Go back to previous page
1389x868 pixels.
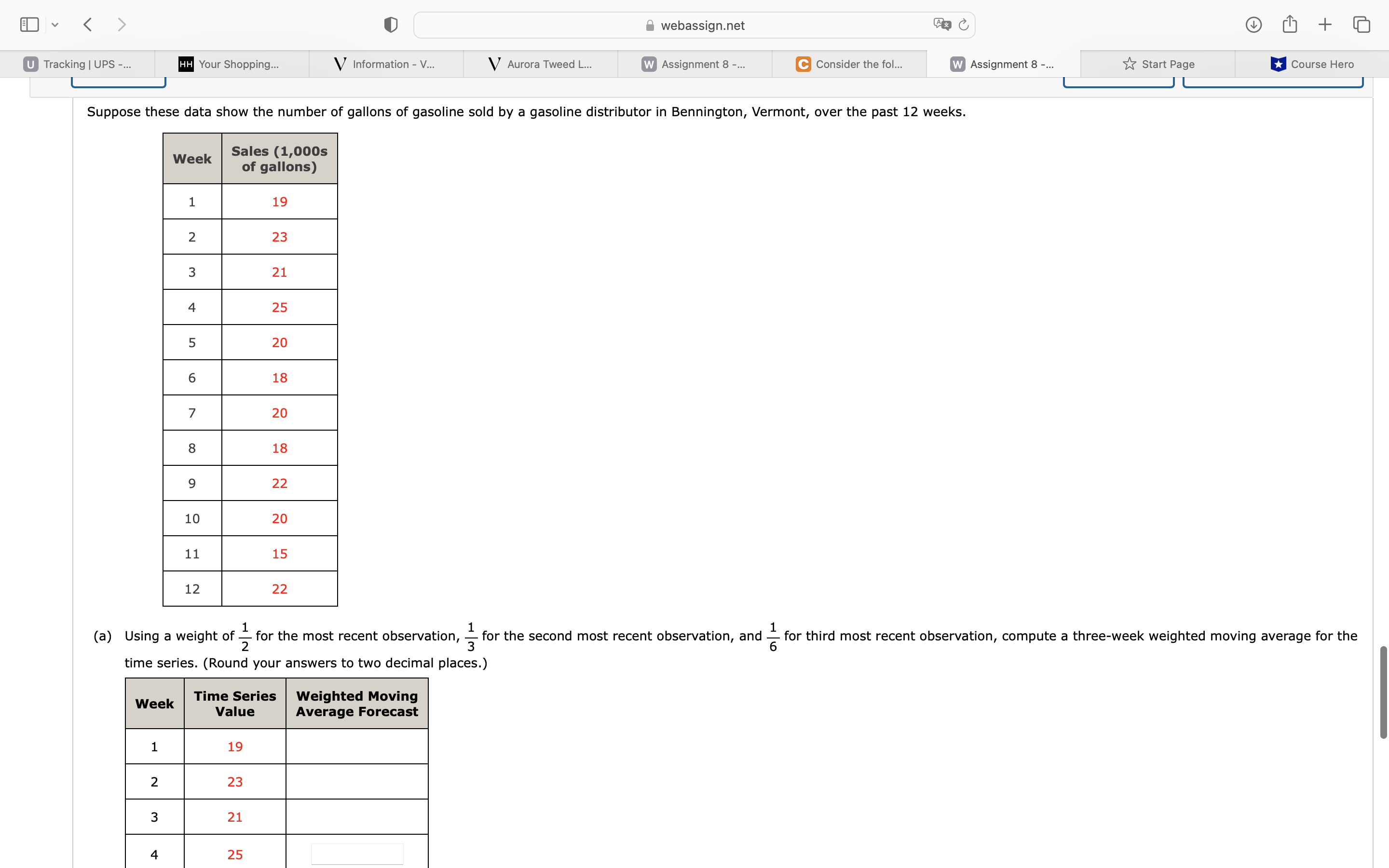[88, 25]
